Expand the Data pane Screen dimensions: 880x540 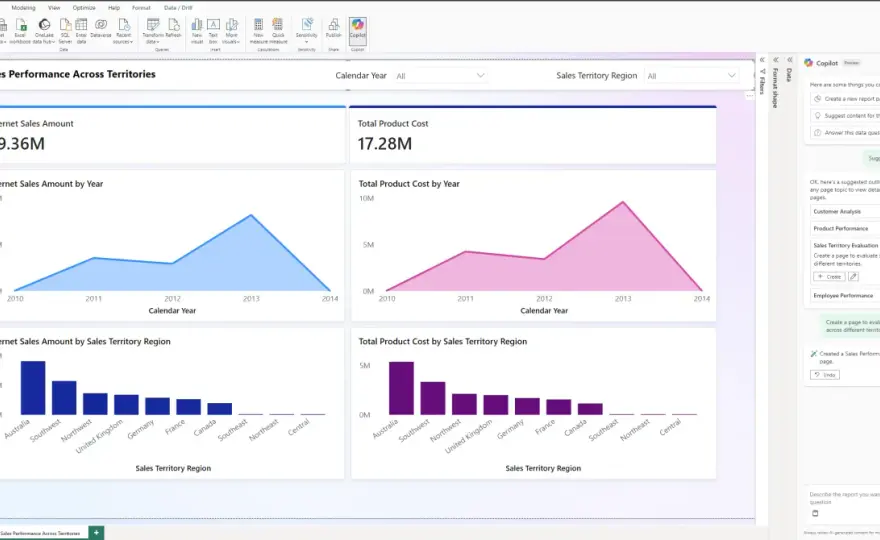pos(790,60)
